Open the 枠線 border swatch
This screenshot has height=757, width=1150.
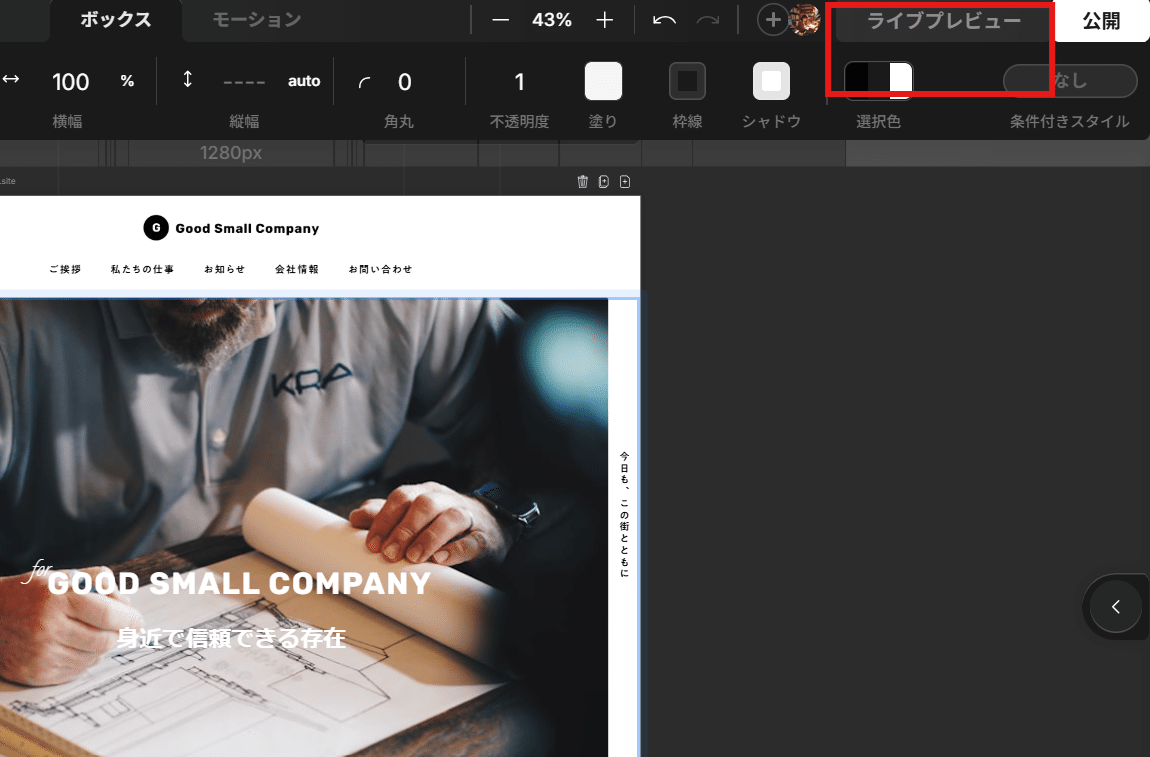[x=687, y=81]
